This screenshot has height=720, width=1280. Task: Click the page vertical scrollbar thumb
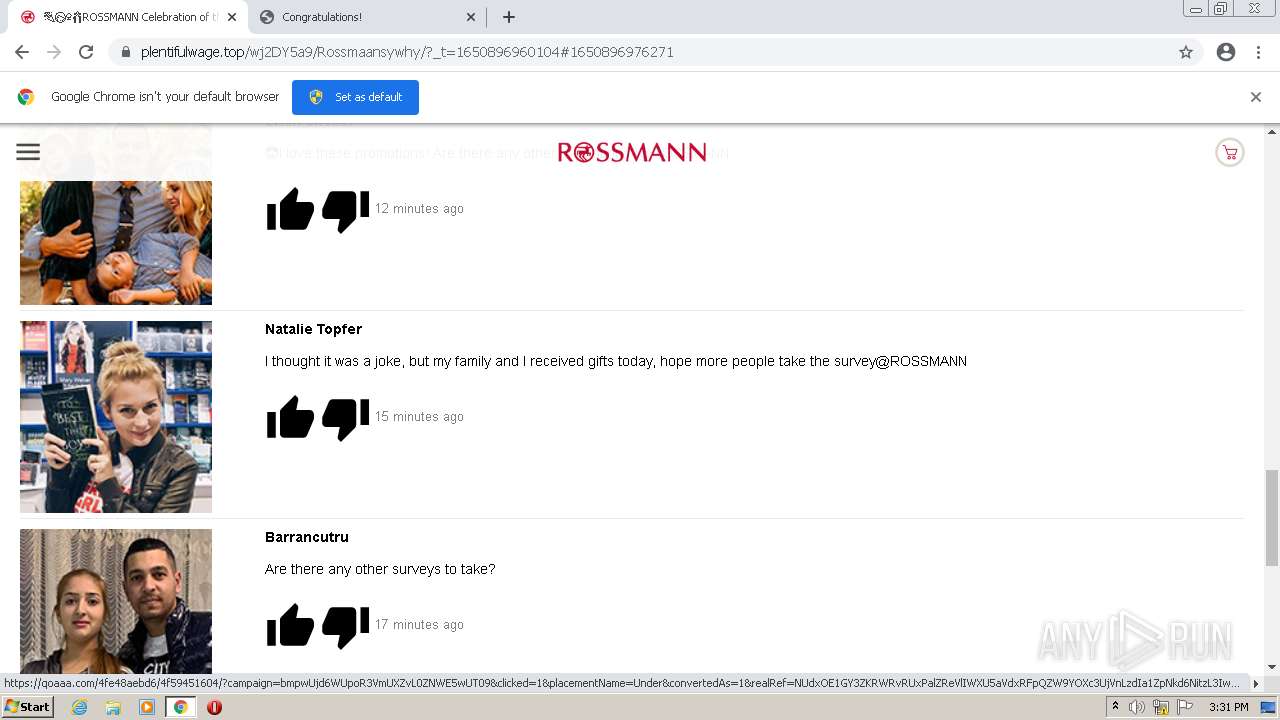tap(1272, 518)
